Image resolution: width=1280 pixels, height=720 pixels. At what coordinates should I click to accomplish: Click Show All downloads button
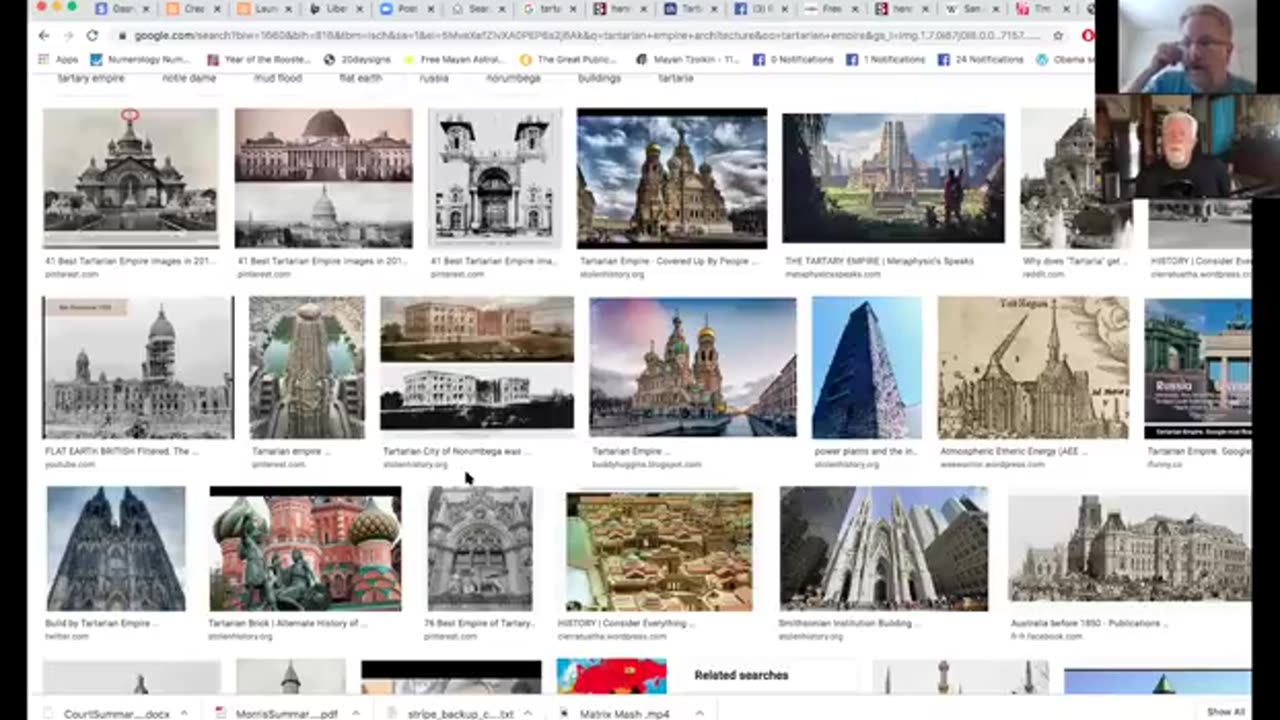[x=1225, y=712]
